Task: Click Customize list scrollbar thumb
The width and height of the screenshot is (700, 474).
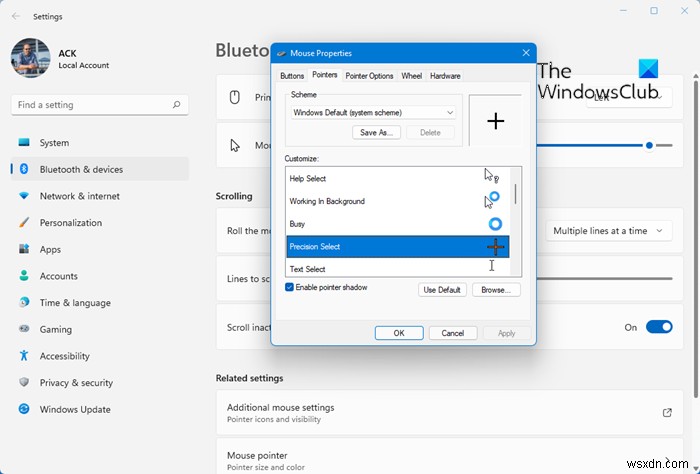Action: click(516, 194)
